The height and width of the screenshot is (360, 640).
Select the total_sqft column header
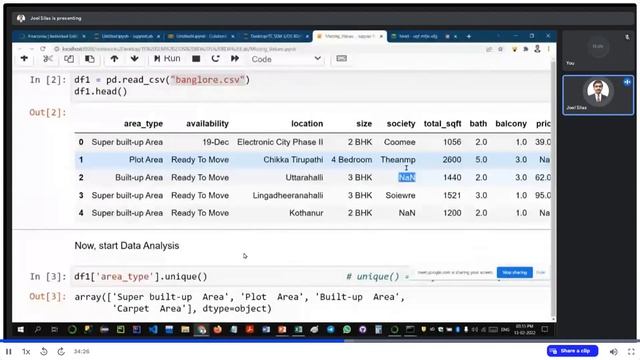point(442,124)
